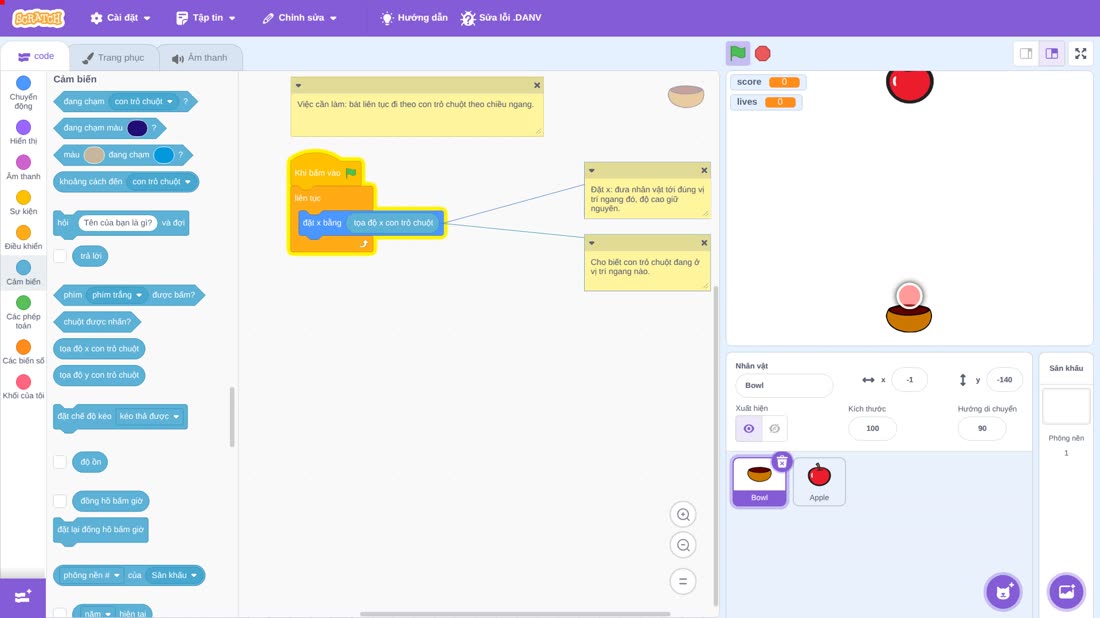Delete the Bowl sprite with trash icon
The image size is (1100, 618).
tap(782, 462)
